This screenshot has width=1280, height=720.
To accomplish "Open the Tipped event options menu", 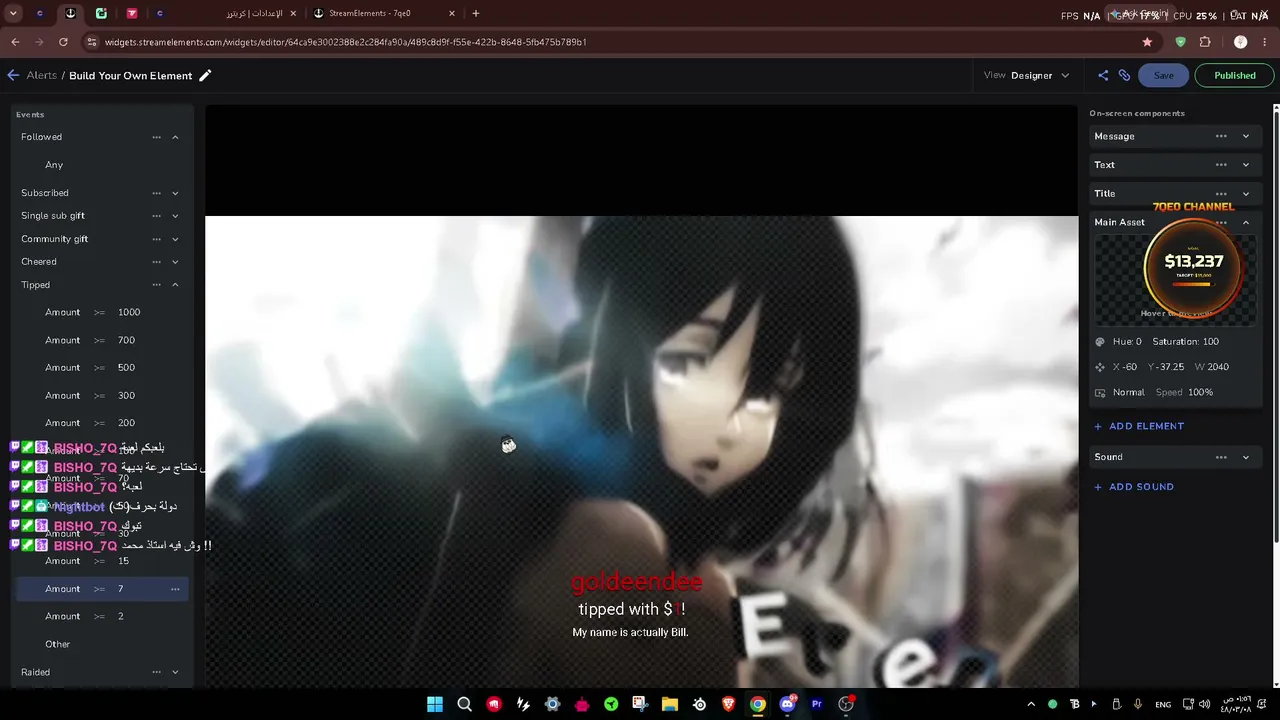I will pos(156,285).
